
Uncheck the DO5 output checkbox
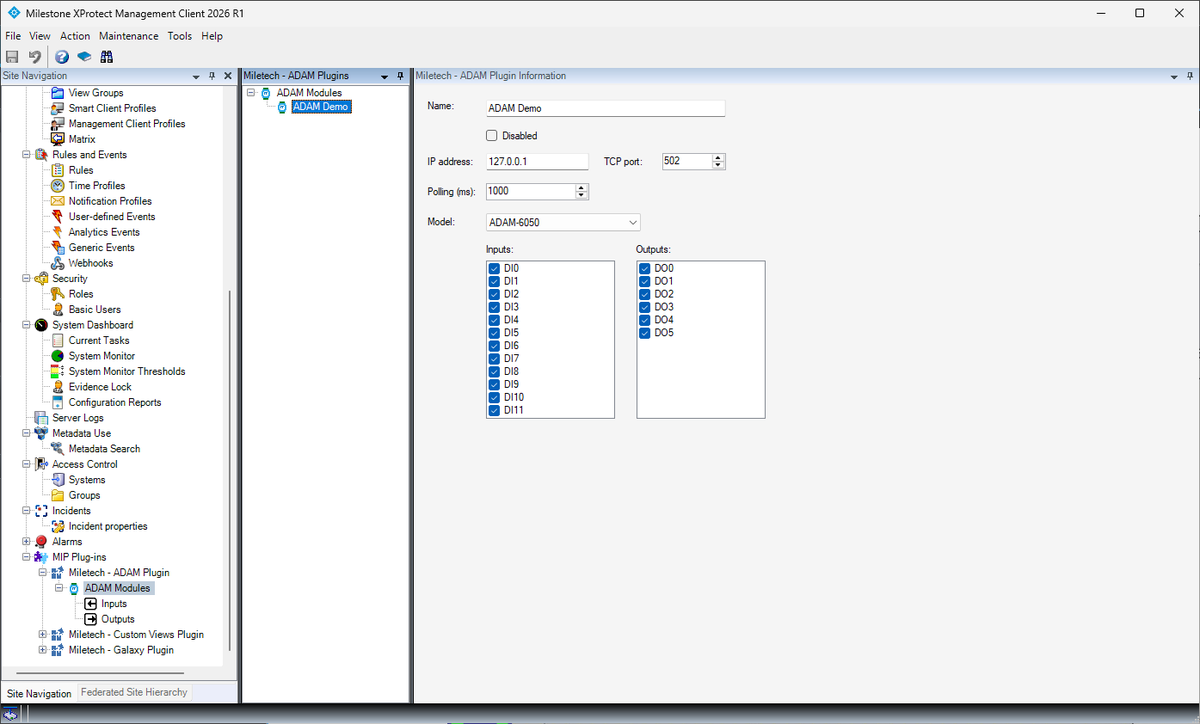644,333
